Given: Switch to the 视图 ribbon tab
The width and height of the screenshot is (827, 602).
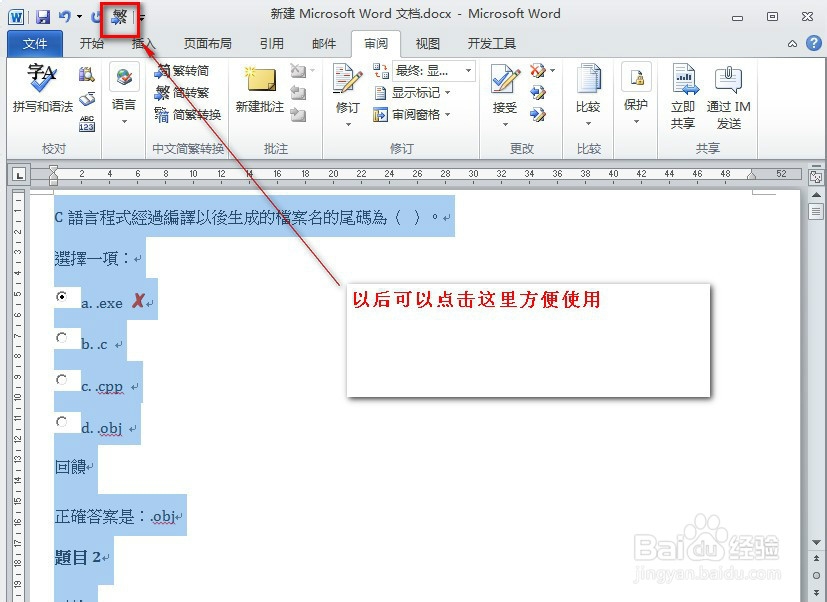Looking at the screenshot, I should 426,43.
